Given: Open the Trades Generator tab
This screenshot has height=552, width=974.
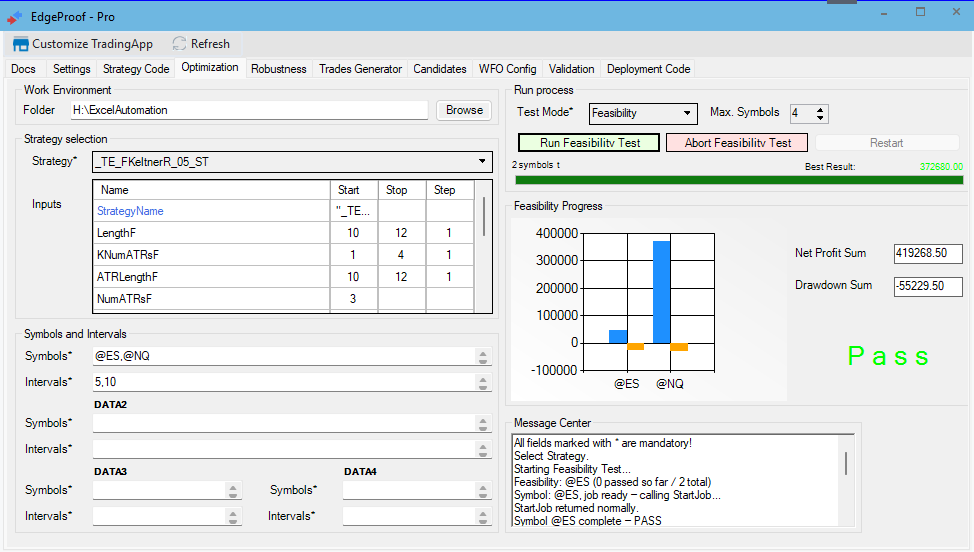Looking at the screenshot, I should point(360,69).
